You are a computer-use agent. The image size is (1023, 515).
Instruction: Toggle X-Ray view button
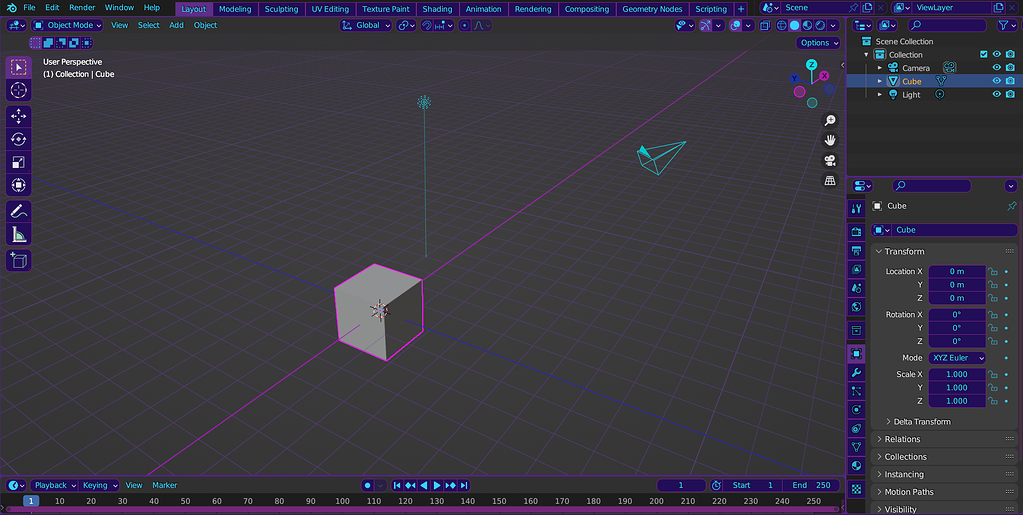coord(765,25)
